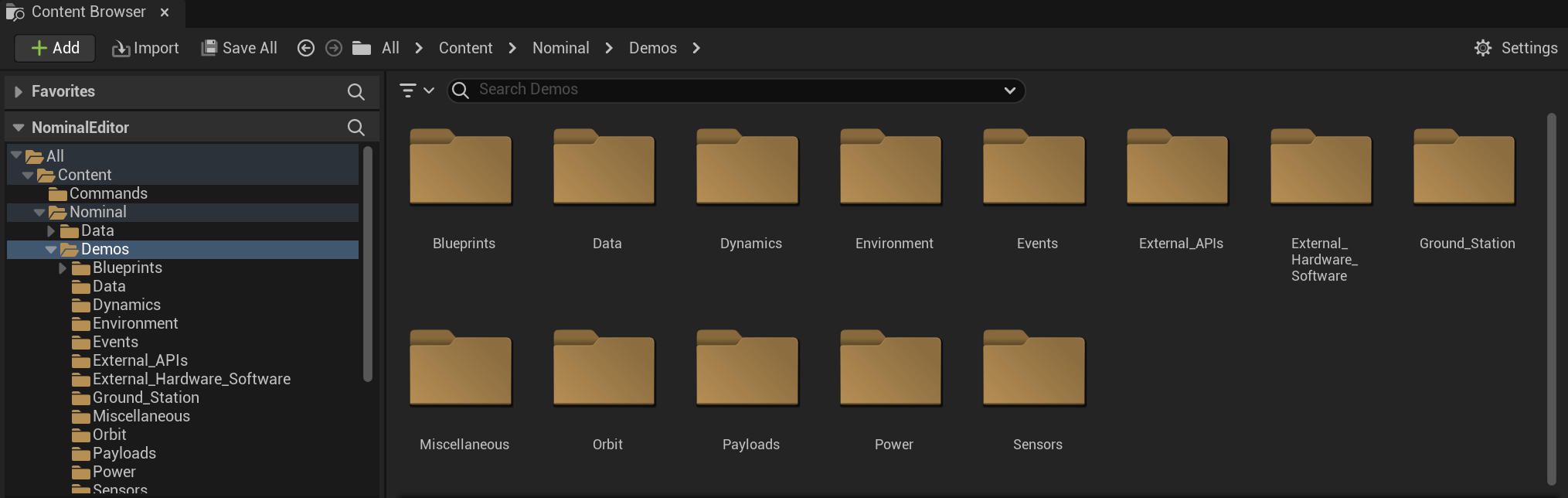
Task: Open chevron after All breadcrumb
Action: tap(419, 48)
